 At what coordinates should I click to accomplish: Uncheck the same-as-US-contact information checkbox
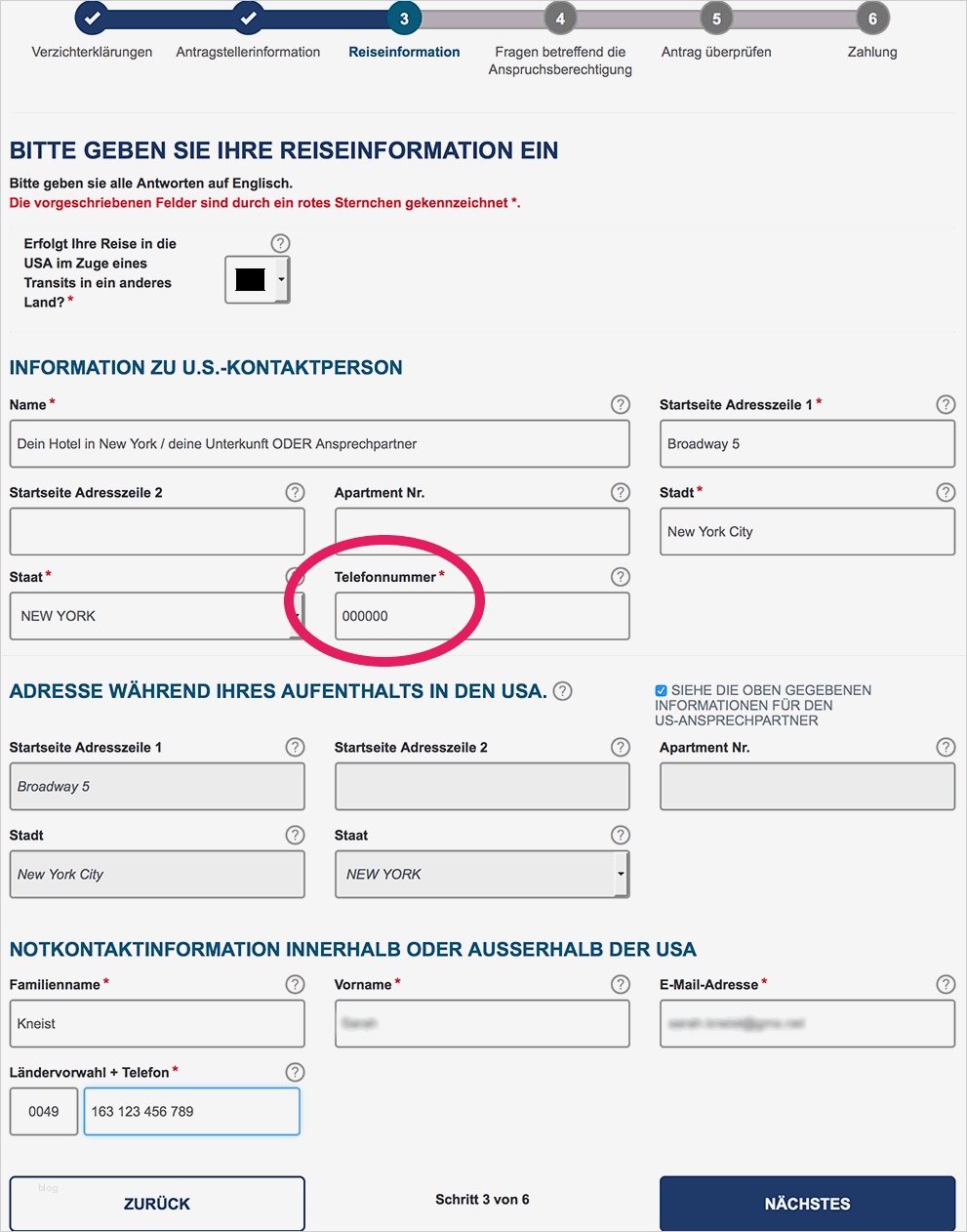click(x=661, y=690)
